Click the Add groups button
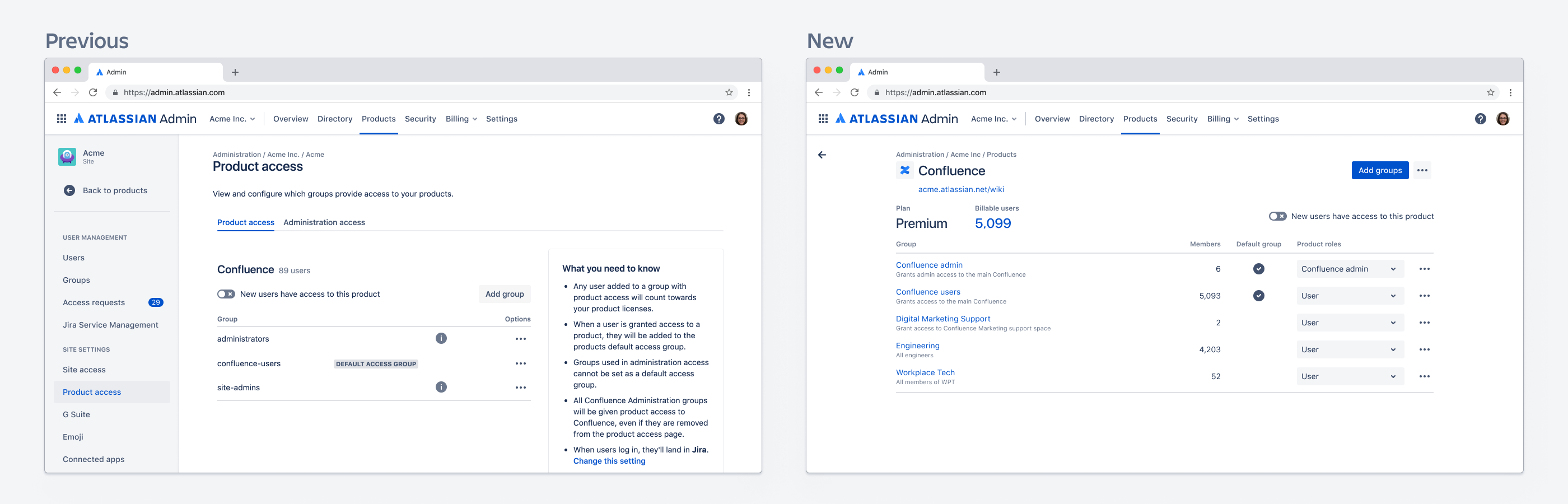The width and height of the screenshot is (1568, 504). coord(1379,170)
